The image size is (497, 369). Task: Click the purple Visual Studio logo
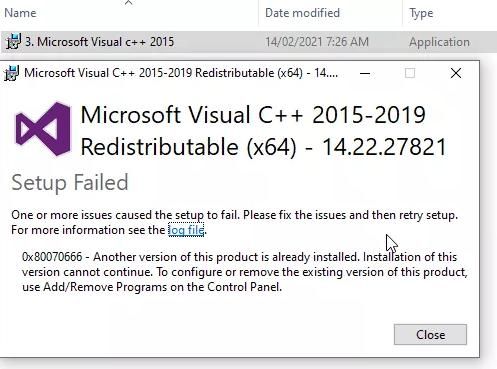tap(43, 129)
